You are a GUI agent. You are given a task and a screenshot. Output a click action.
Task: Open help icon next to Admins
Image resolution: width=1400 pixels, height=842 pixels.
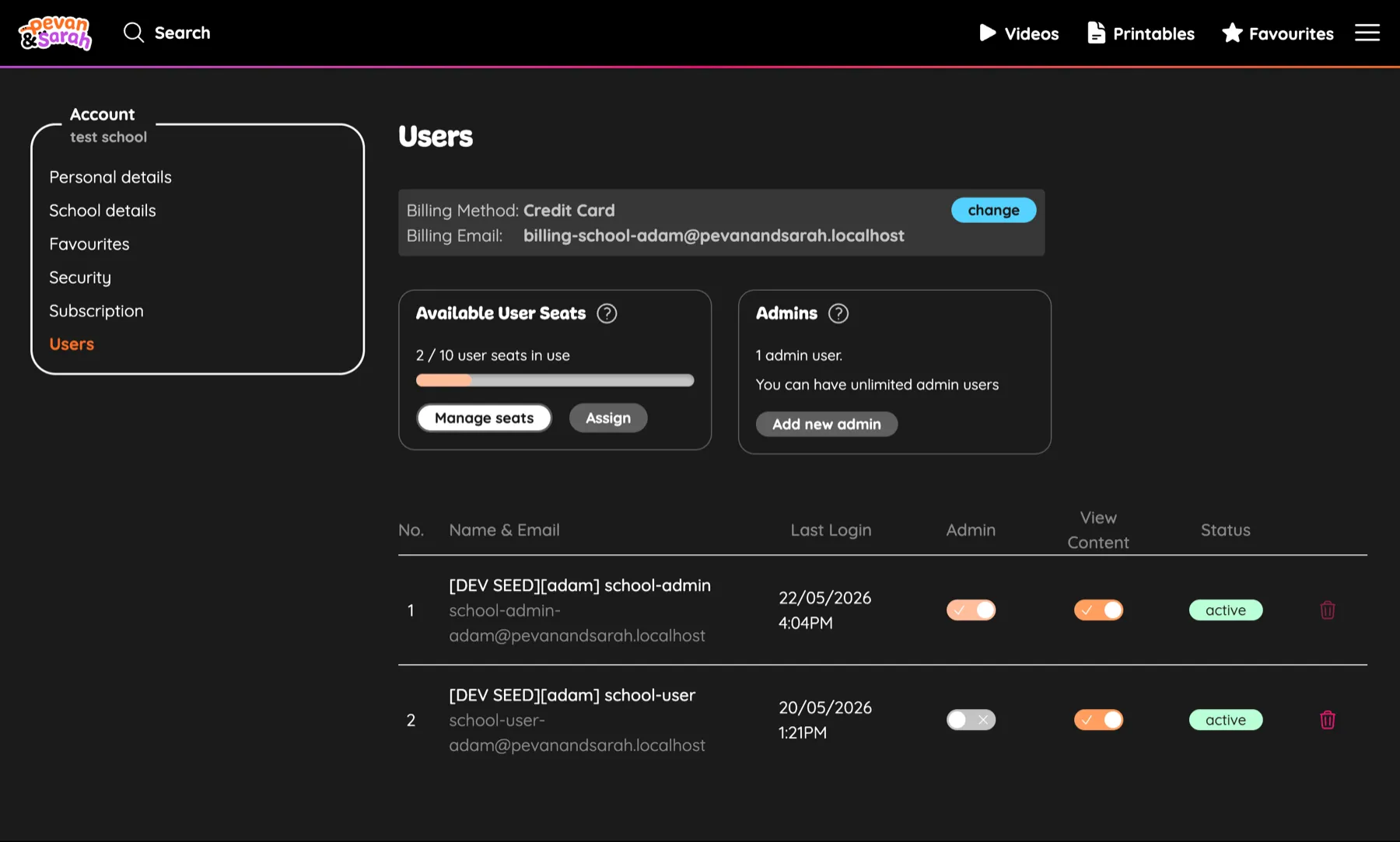click(838, 313)
